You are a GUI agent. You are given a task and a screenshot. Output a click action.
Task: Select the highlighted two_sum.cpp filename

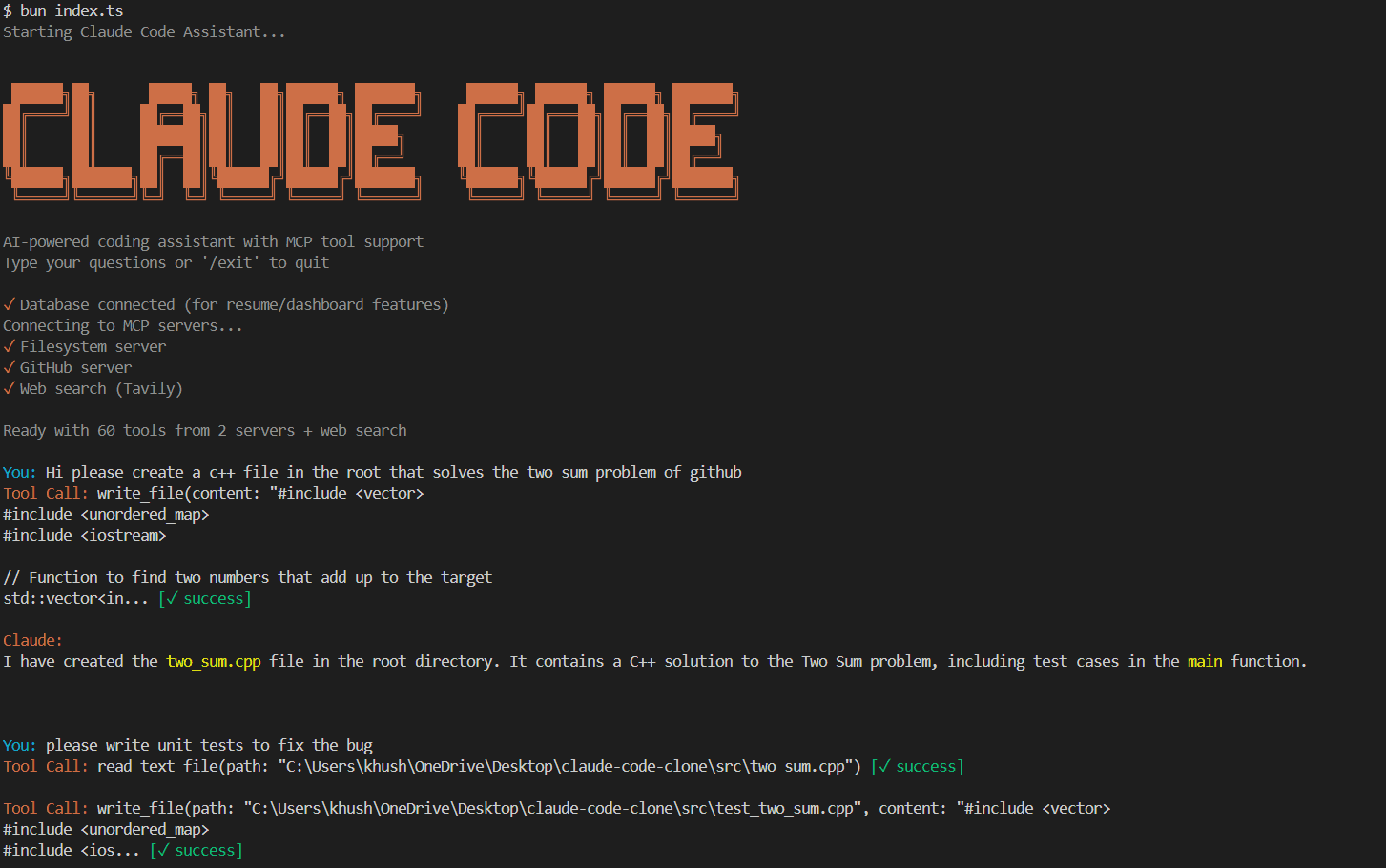(x=212, y=660)
